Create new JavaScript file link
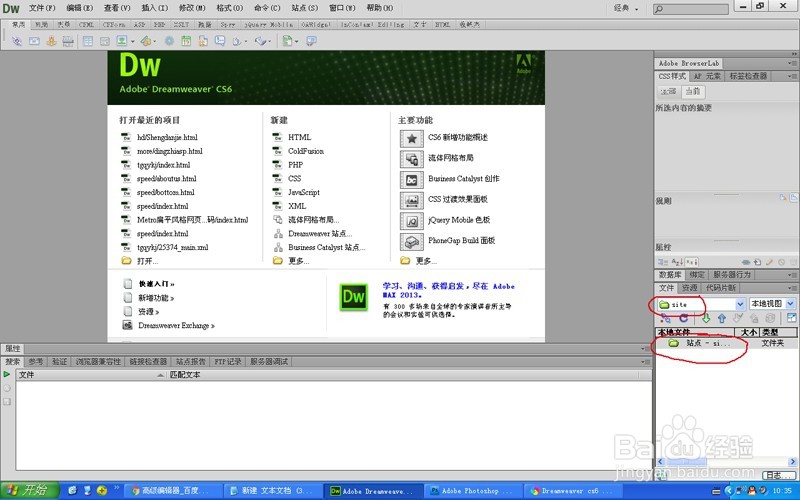 coord(304,192)
